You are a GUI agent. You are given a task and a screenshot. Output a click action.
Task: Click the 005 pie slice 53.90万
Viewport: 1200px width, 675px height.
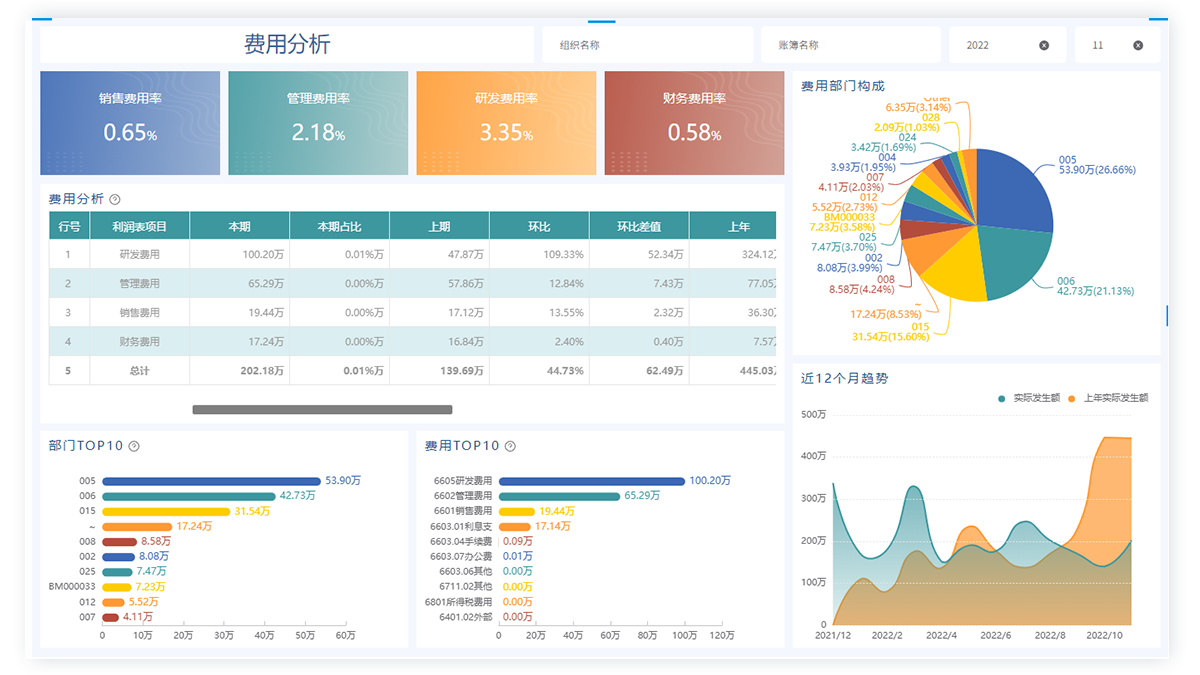tap(1015, 190)
